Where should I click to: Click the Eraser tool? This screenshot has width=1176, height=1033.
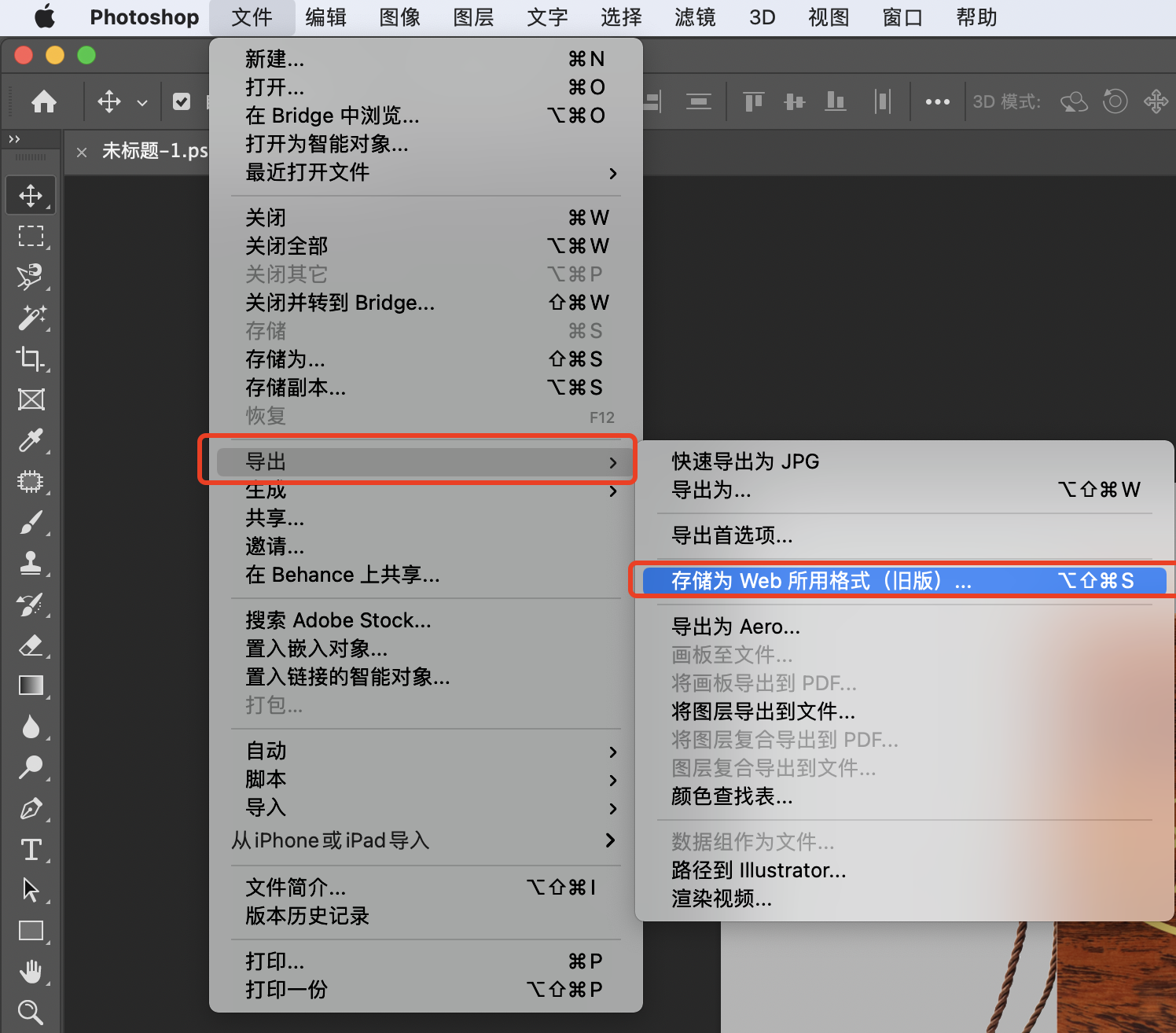tap(31, 645)
